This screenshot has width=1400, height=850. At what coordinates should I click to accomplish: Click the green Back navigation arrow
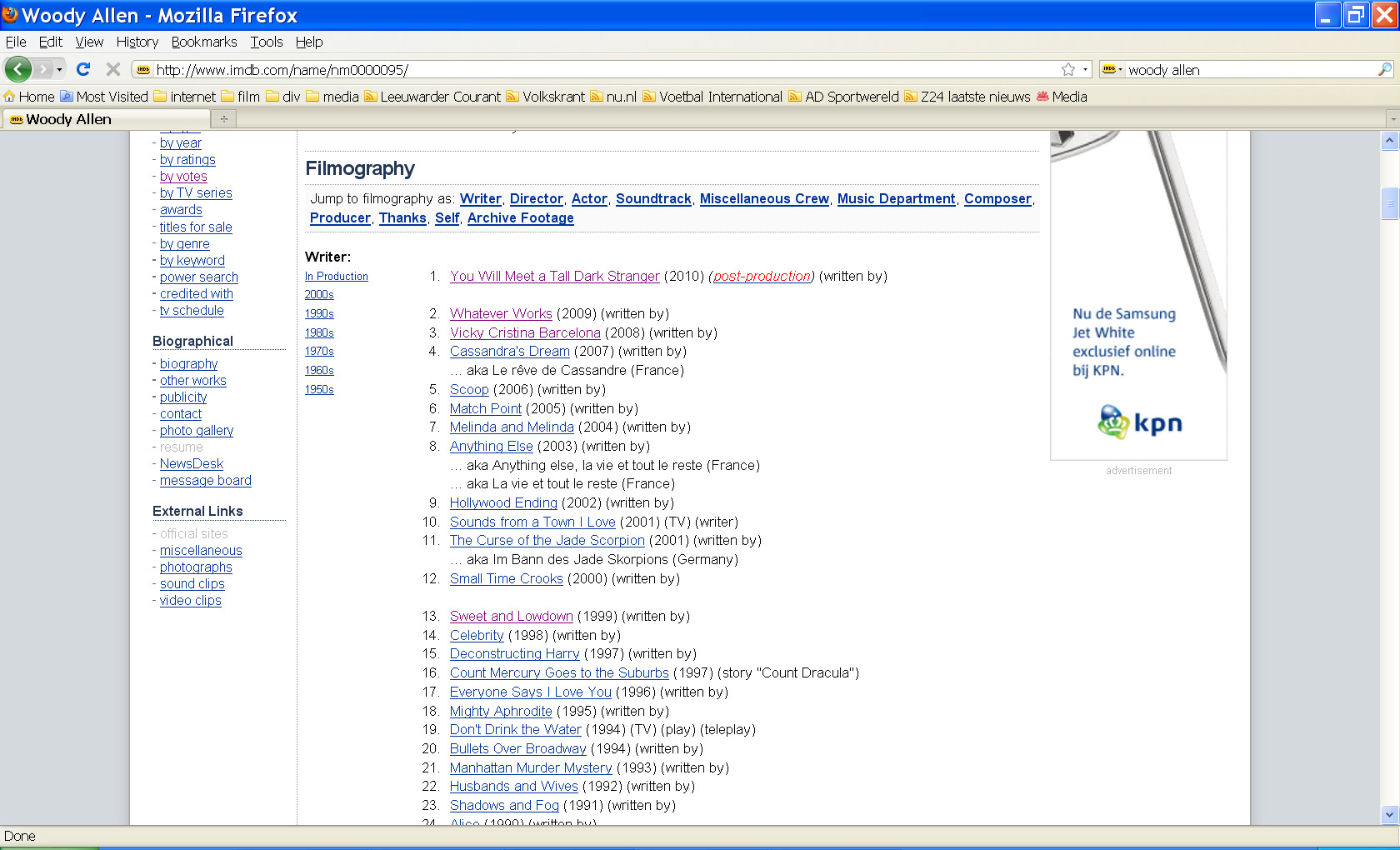click(x=17, y=69)
